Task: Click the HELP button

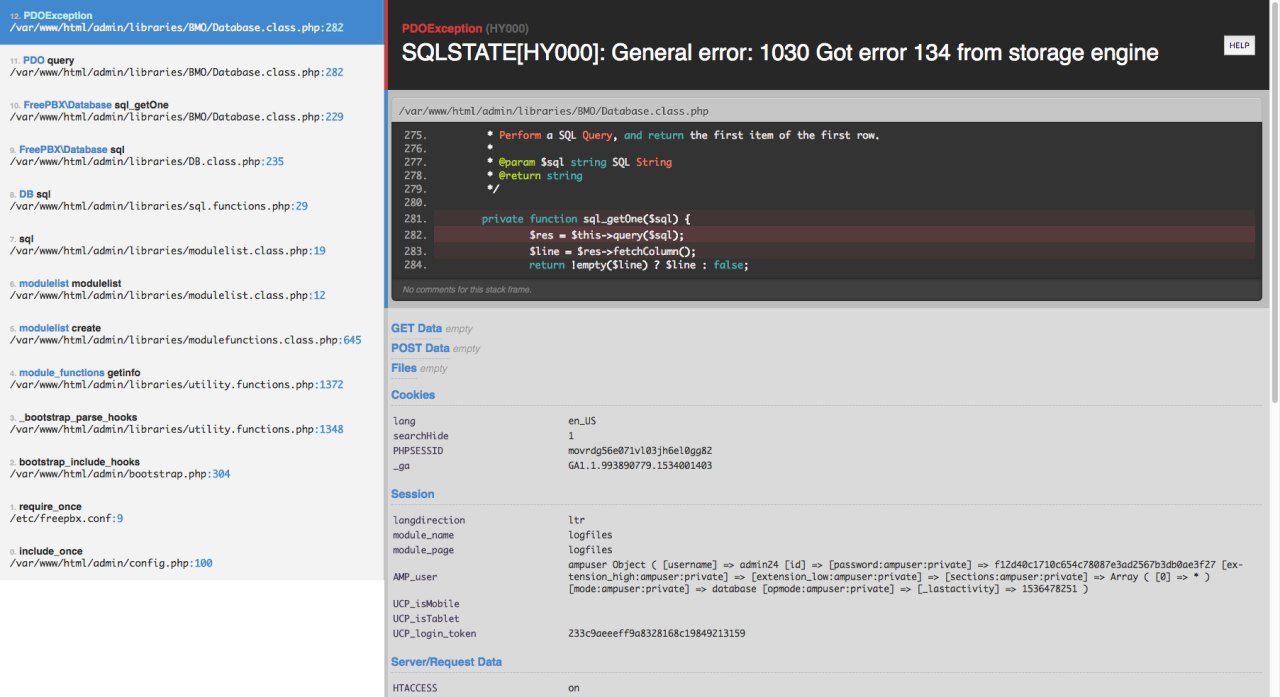Action: (1238, 45)
